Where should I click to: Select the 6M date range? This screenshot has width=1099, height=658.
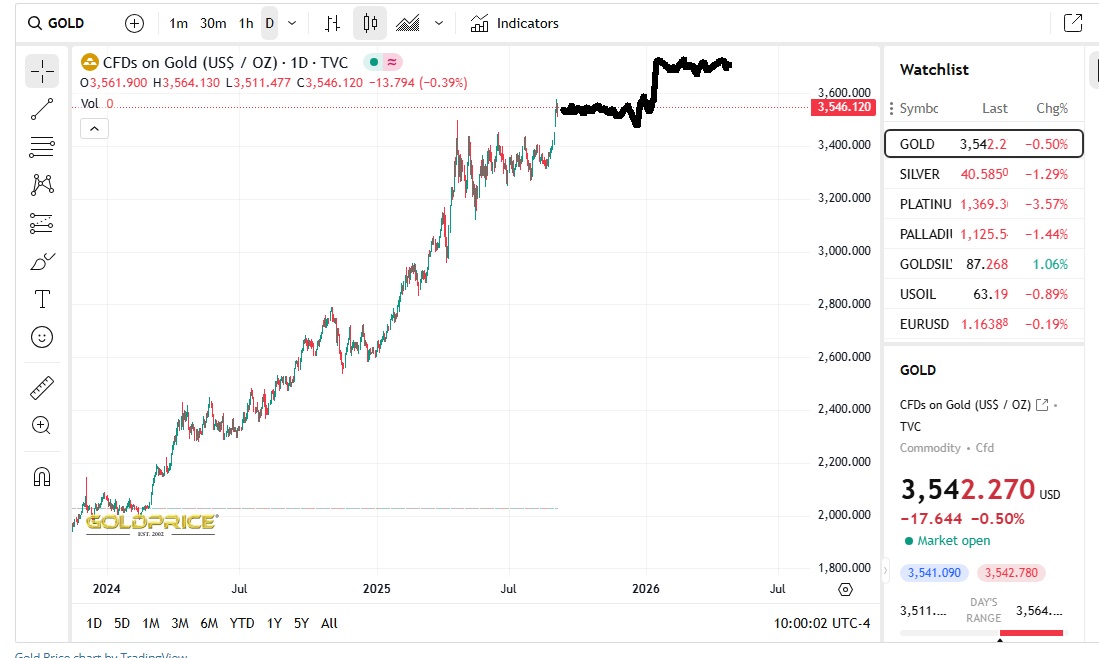pos(209,623)
